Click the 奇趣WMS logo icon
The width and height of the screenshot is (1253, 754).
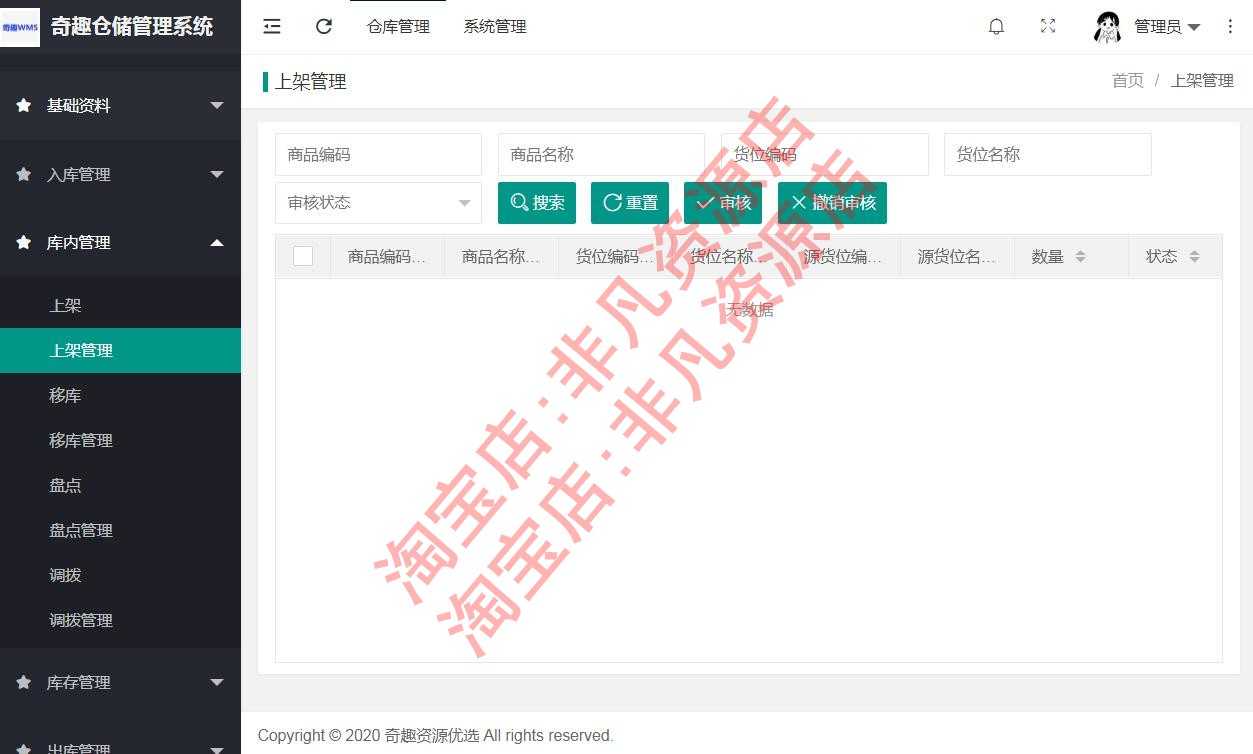pos(20,27)
